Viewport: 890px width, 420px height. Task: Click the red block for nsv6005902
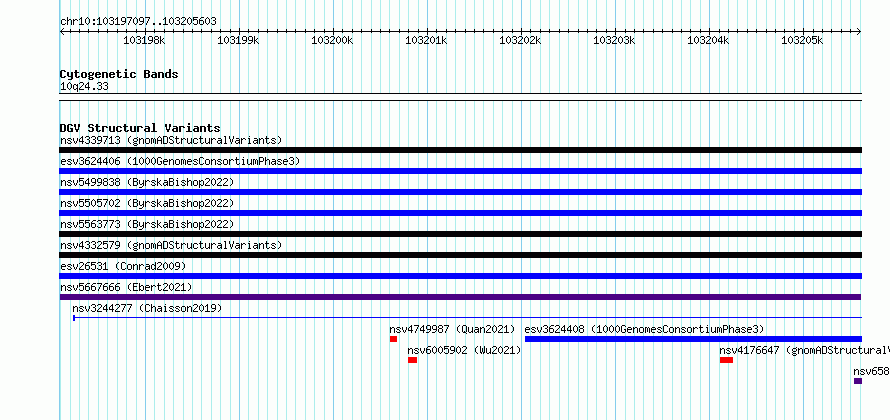(413, 360)
